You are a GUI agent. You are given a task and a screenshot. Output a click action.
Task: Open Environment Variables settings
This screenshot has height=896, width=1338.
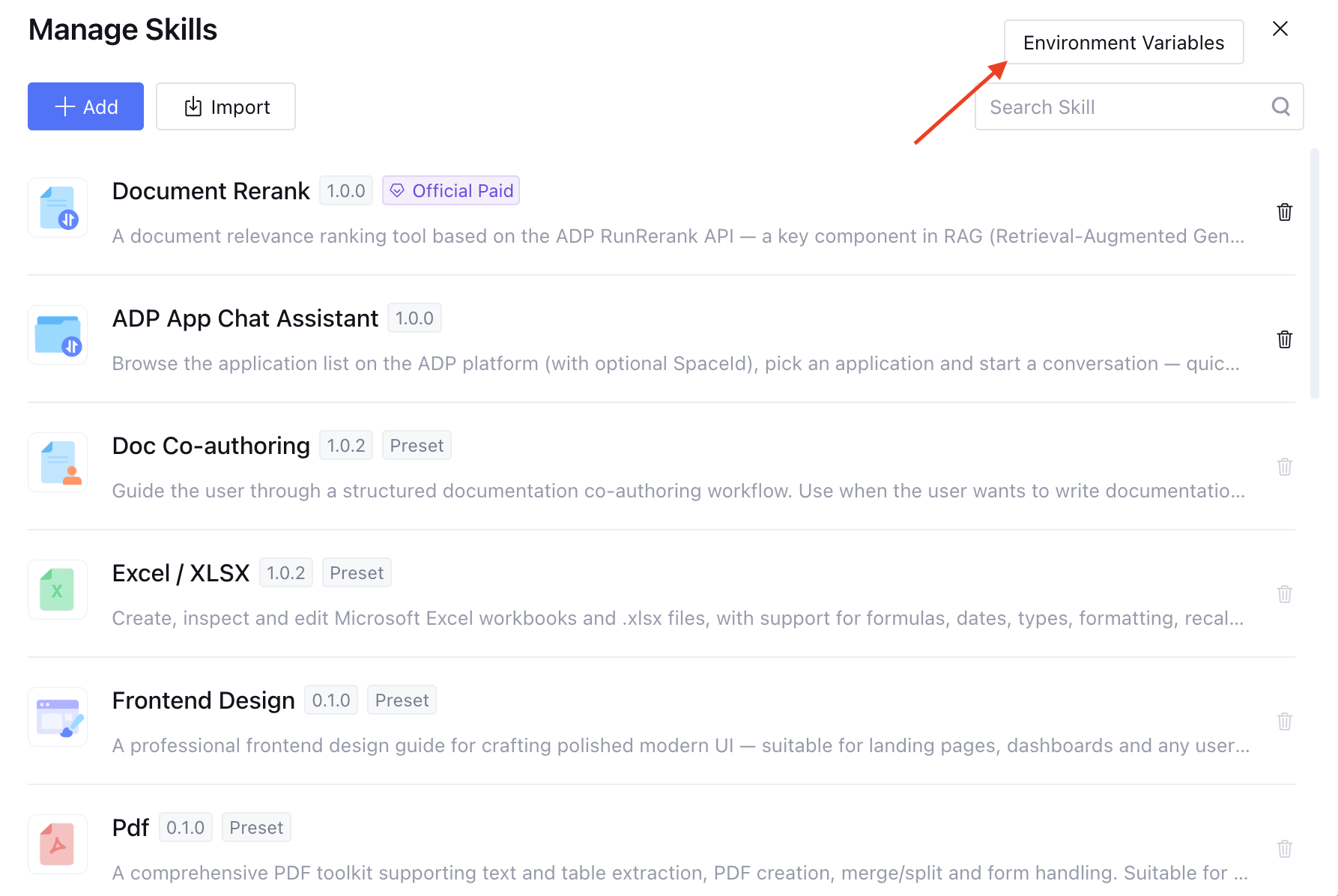point(1124,43)
